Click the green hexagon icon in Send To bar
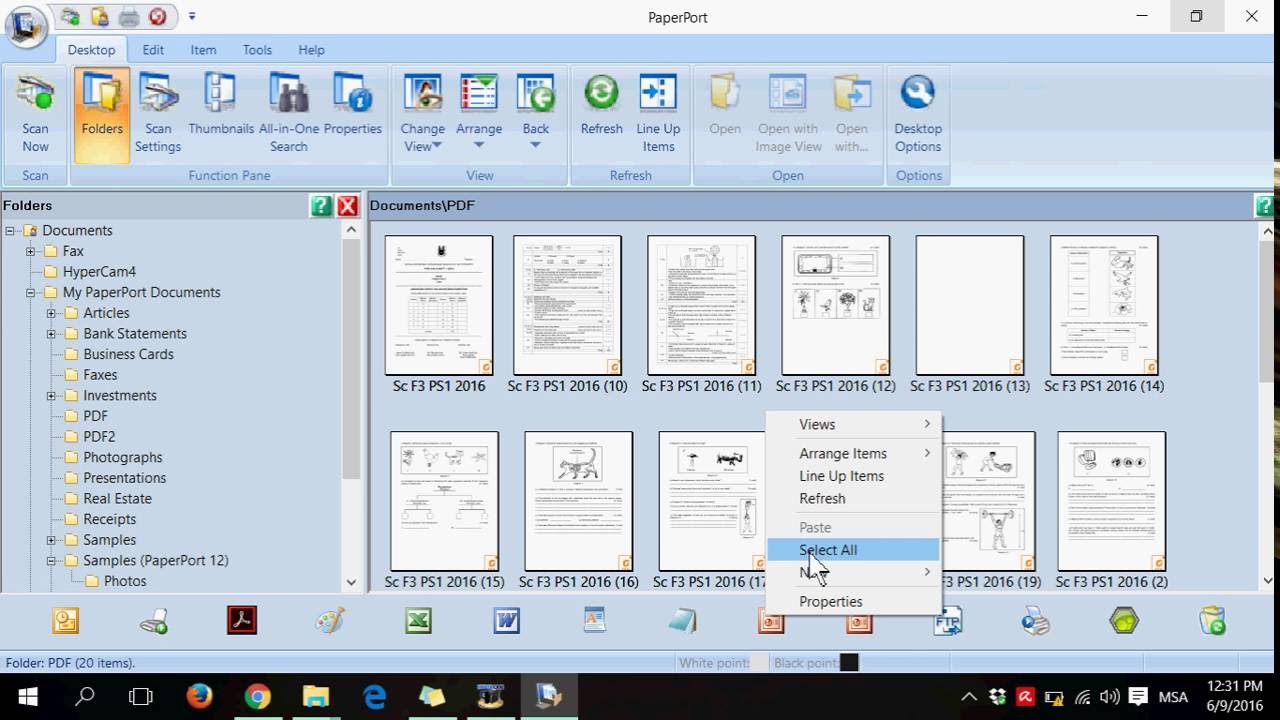The image size is (1280, 720). pos(1124,620)
